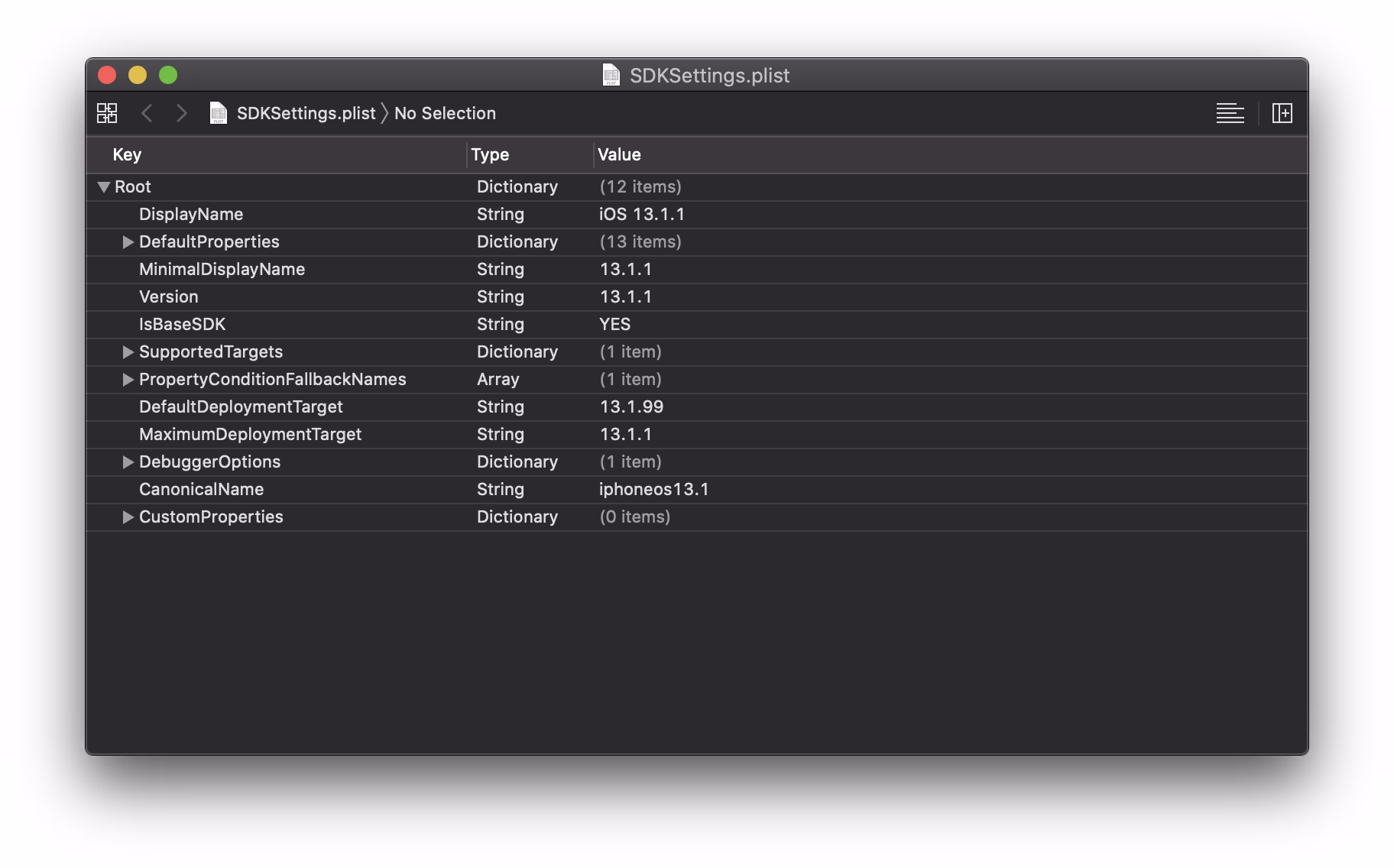This screenshot has height=868, width=1394.
Task: Open the related items grid menu
Action: (107, 113)
